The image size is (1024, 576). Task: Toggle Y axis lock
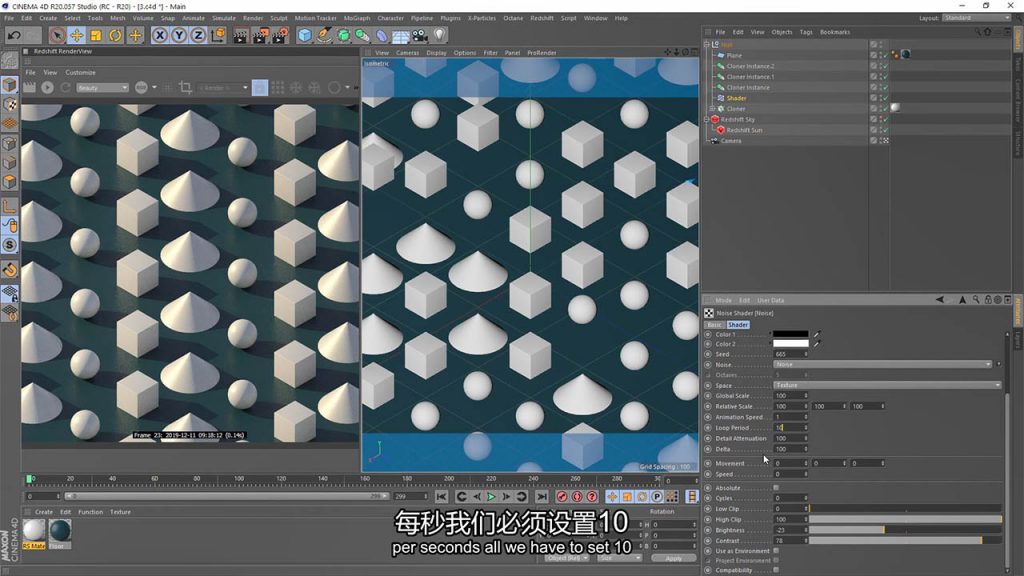179,35
